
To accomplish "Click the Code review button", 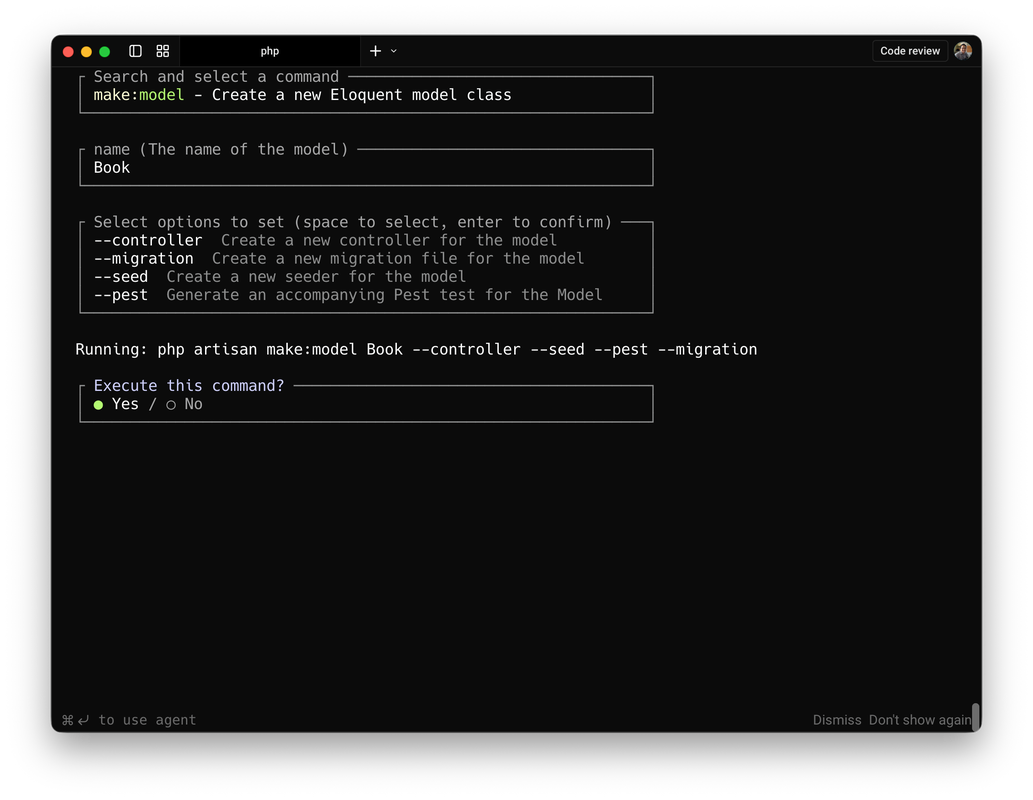I will click(909, 51).
